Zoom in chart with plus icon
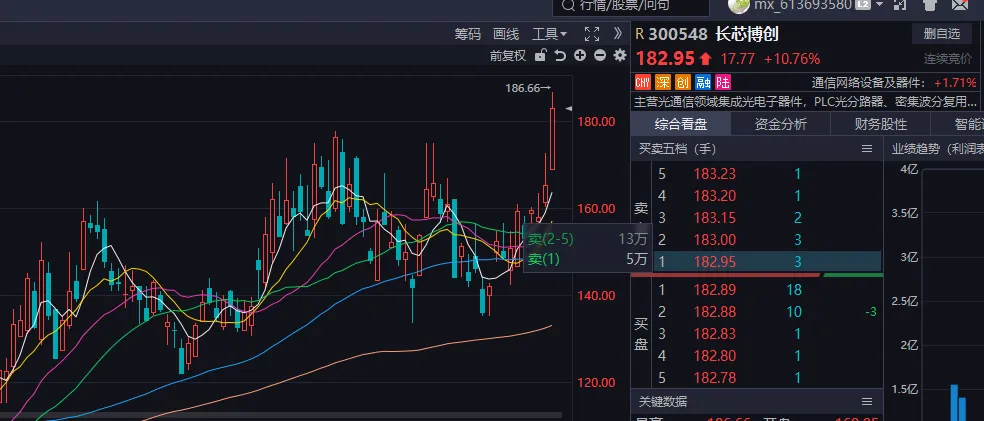The height and width of the screenshot is (421, 984). (580, 55)
